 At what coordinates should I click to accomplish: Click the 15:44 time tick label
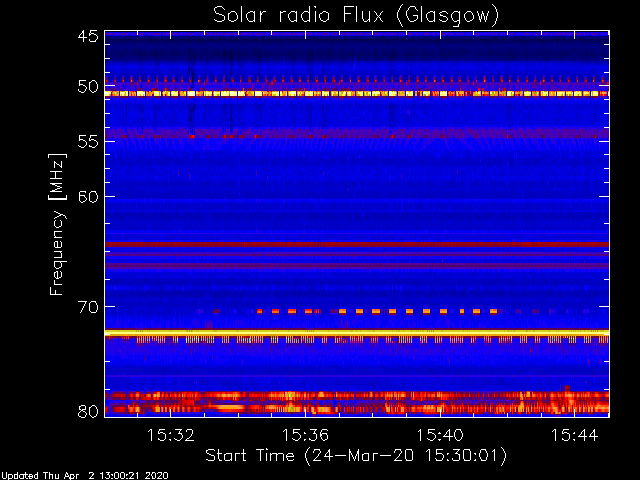pos(575,435)
